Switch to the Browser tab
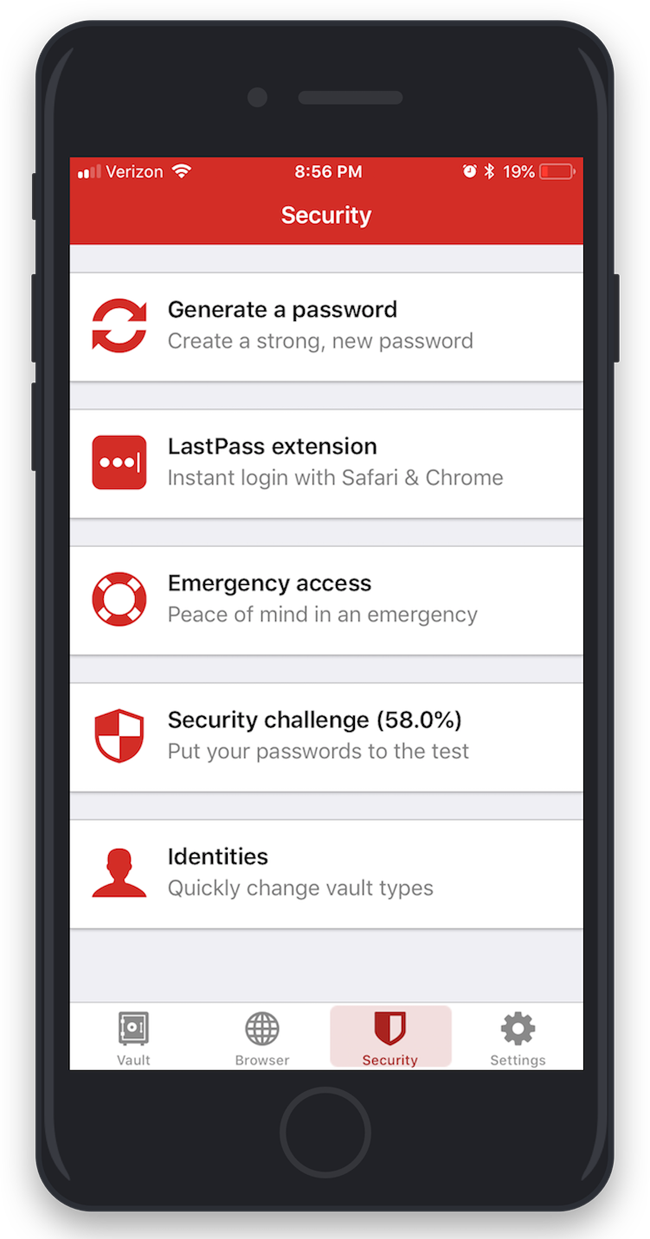Screen dimensions: 650x1239 point(262,1037)
